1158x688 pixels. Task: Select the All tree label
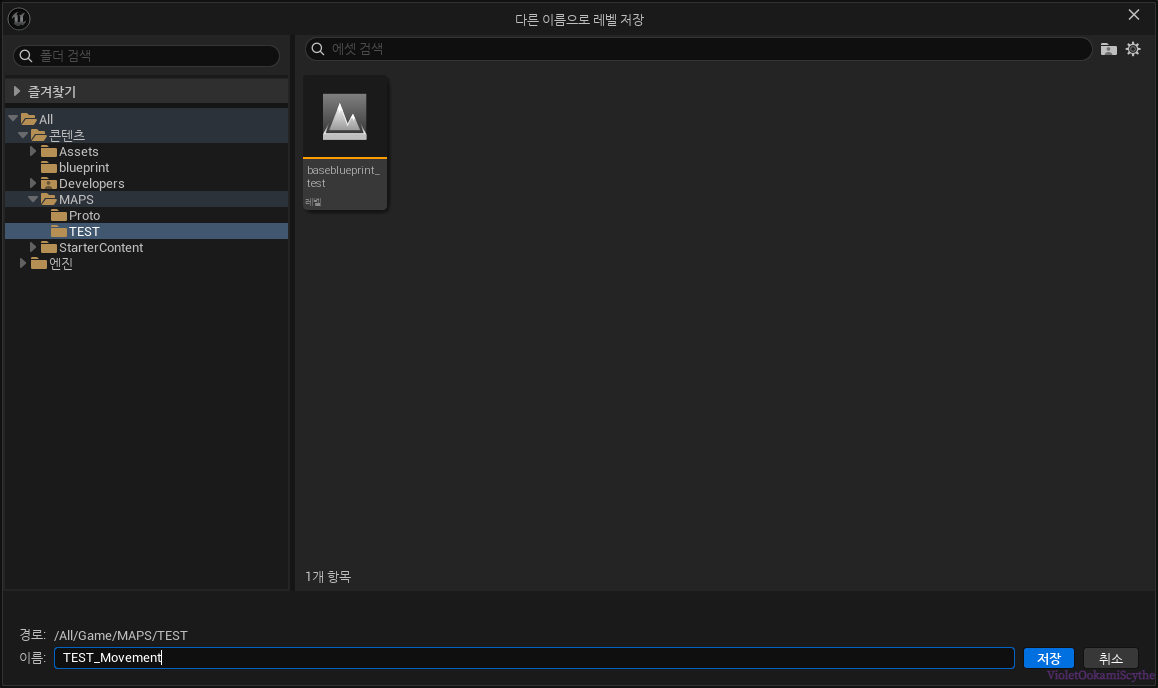[46, 119]
